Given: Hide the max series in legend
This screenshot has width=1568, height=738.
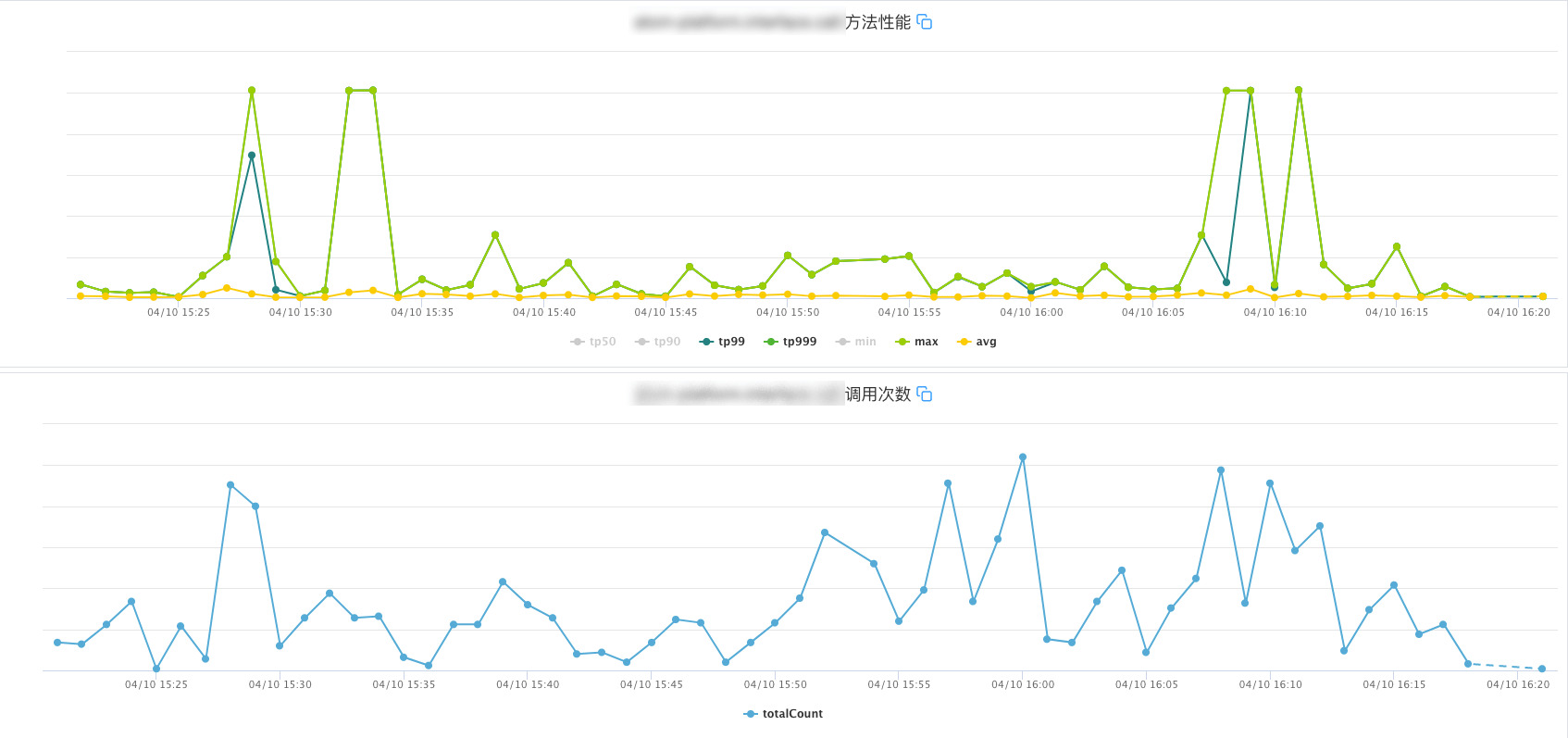Looking at the screenshot, I should [x=917, y=342].
